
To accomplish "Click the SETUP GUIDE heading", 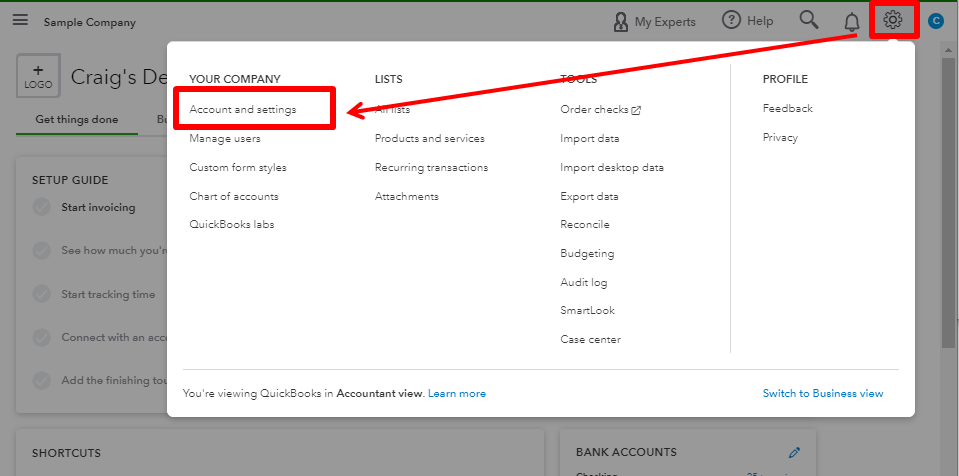I will coord(70,180).
